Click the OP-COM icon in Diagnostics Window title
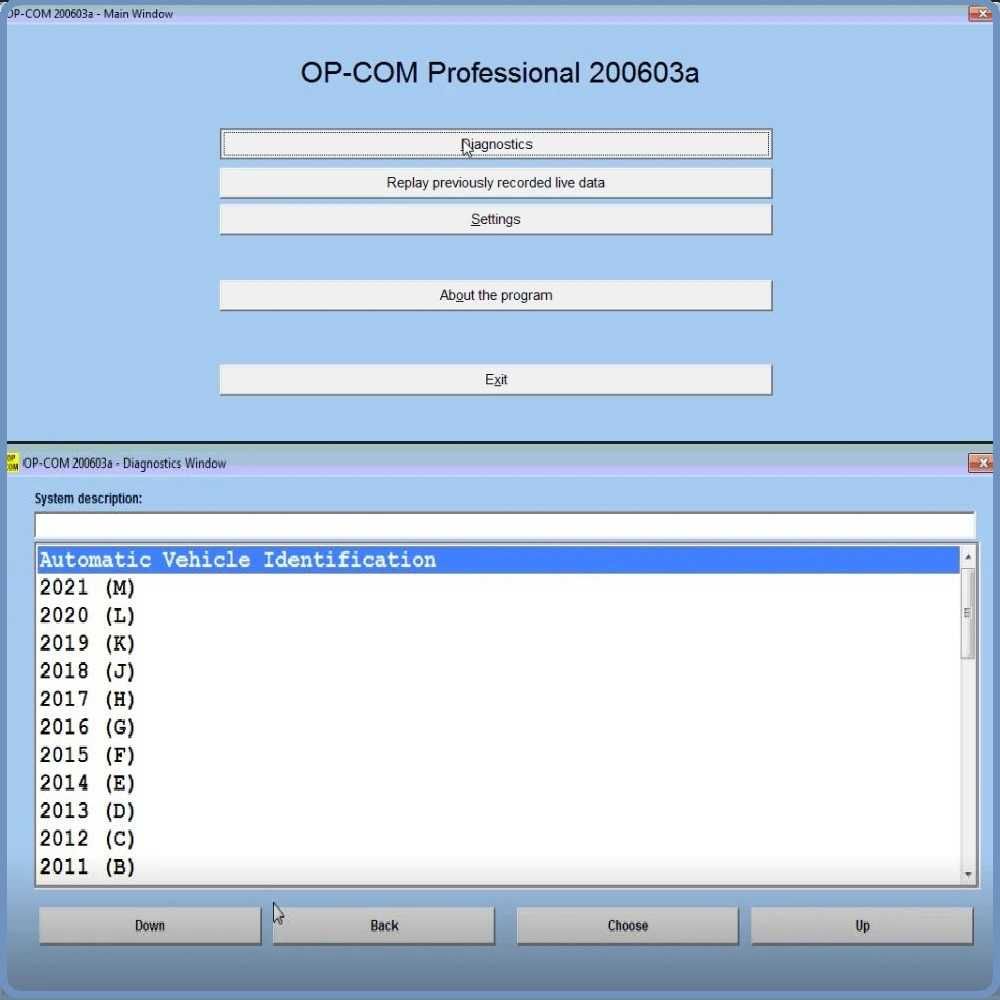The image size is (1000, 1000). pyautogui.click(x=13, y=462)
